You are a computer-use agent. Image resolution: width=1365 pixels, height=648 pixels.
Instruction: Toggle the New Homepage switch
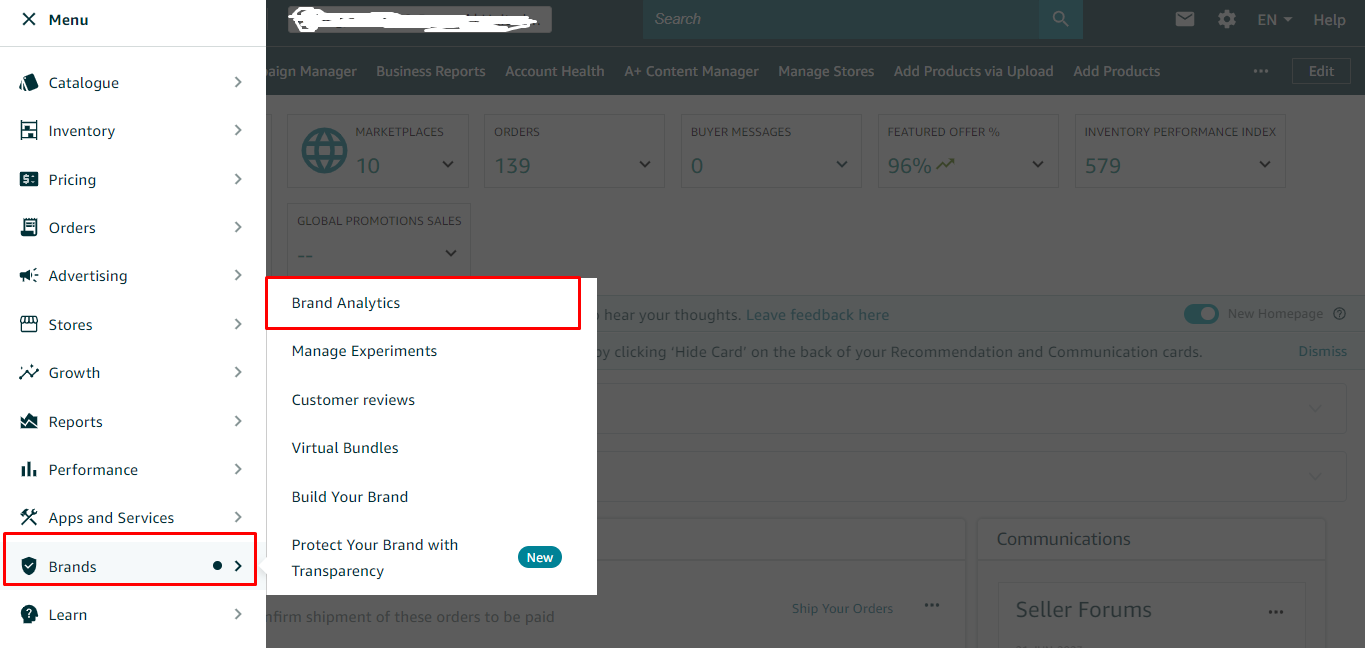[x=1201, y=314]
